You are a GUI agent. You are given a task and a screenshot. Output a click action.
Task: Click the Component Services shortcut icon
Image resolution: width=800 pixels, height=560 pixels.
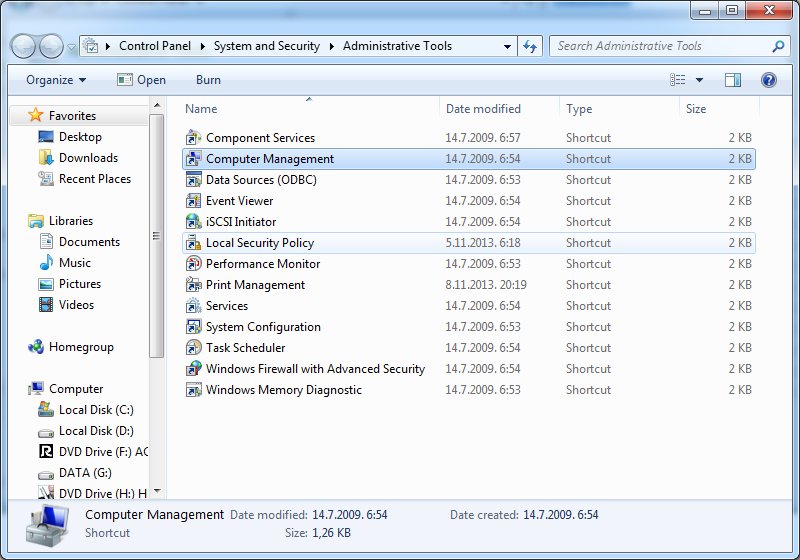194,138
